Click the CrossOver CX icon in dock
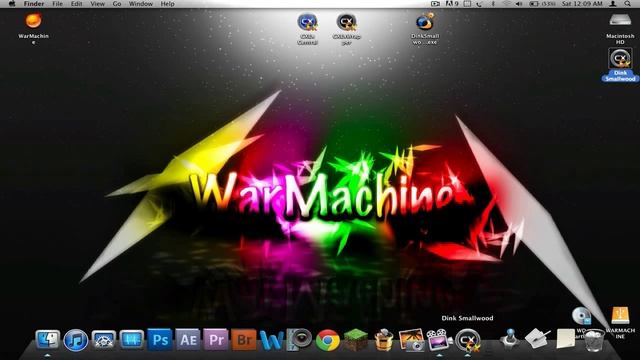This screenshot has width=640, height=360. (467, 340)
